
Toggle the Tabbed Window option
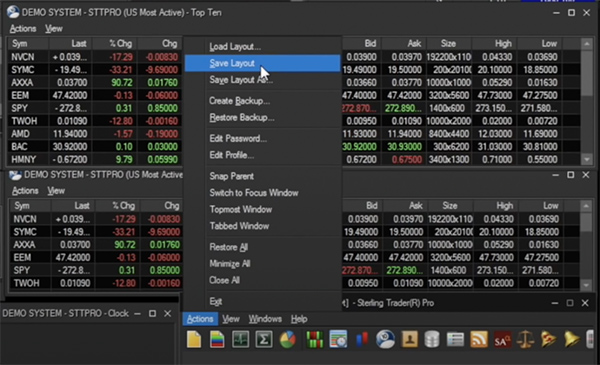click(262, 226)
